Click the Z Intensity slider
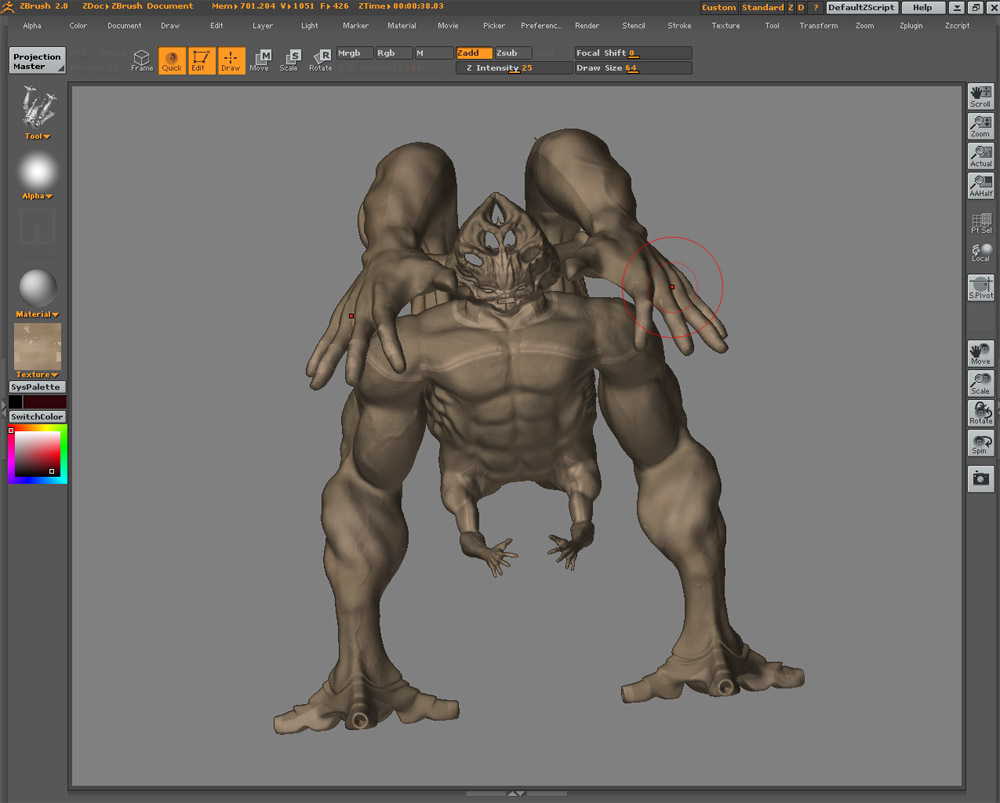1000x803 pixels. [514, 68]
